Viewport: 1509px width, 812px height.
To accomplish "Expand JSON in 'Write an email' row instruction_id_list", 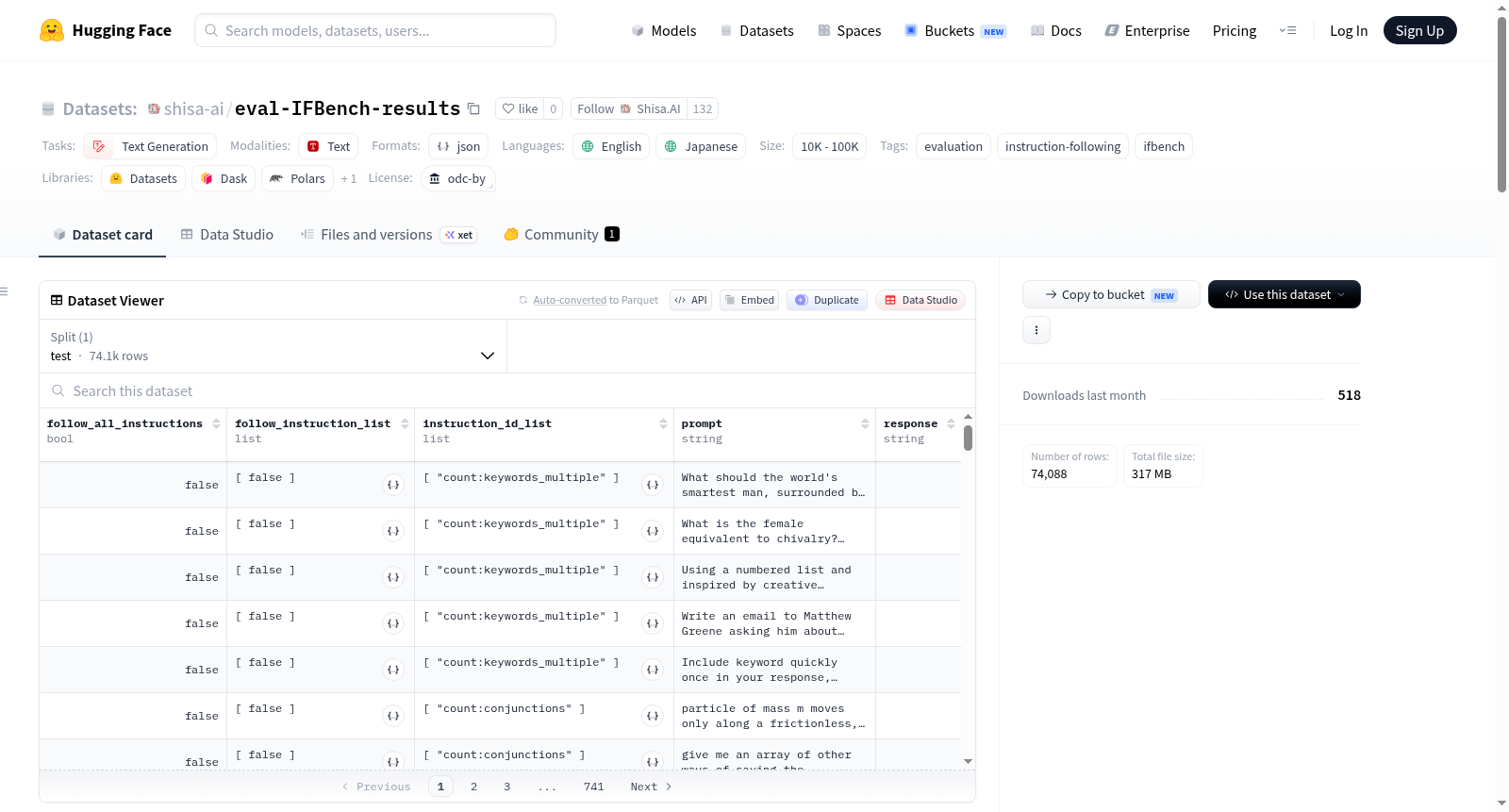I will point(653,623).
